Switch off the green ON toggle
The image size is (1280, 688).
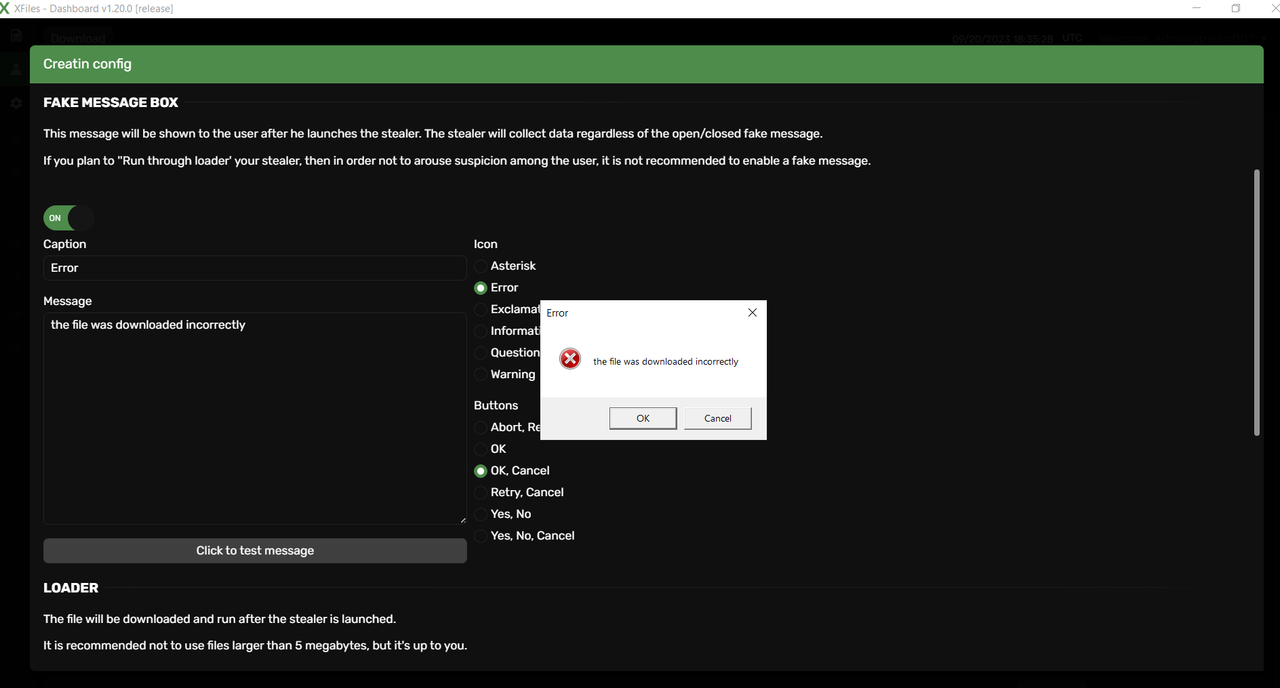click(x=67, y=218)
